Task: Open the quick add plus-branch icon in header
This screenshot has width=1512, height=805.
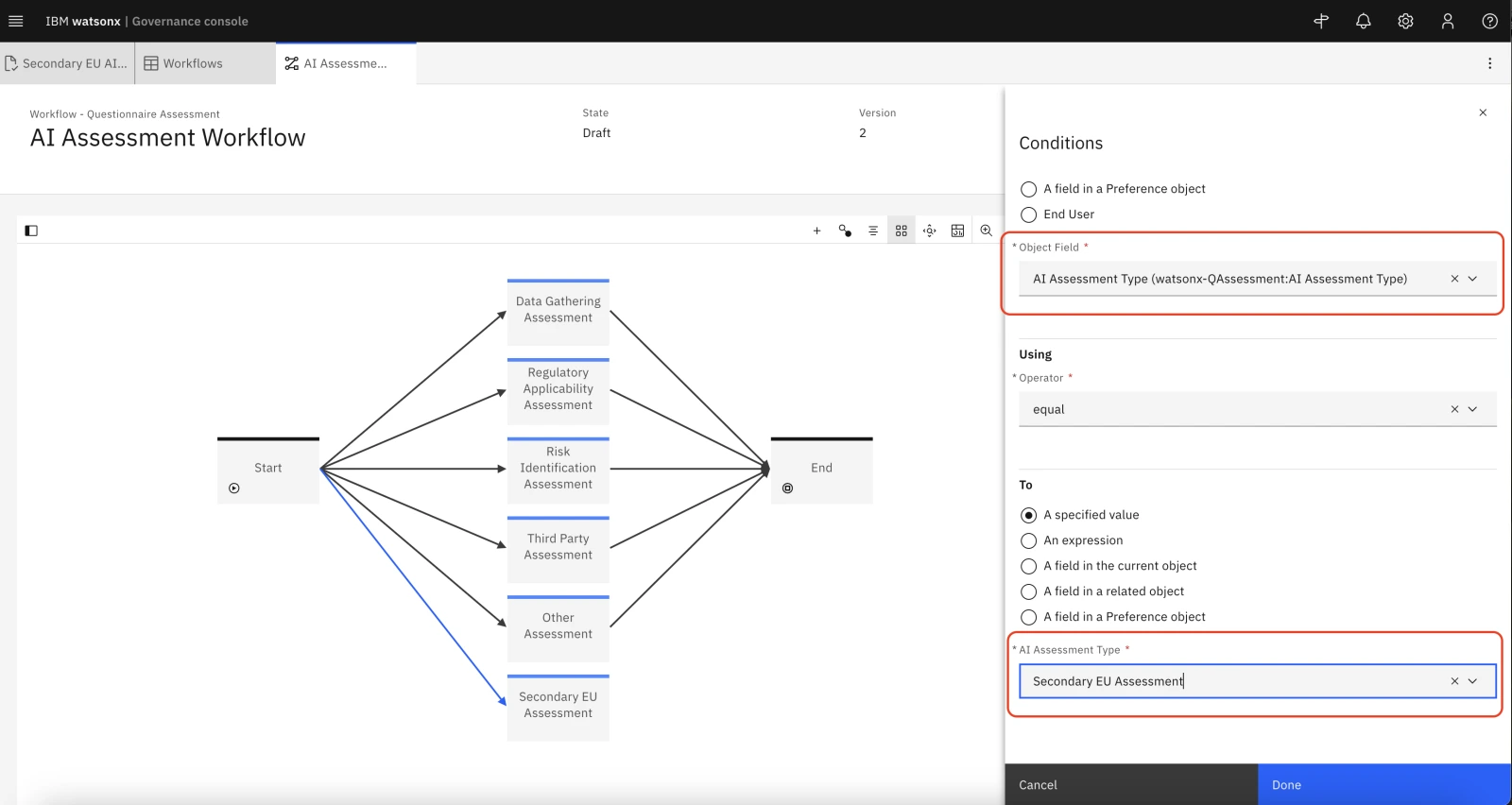Action: coord(1321,21)
